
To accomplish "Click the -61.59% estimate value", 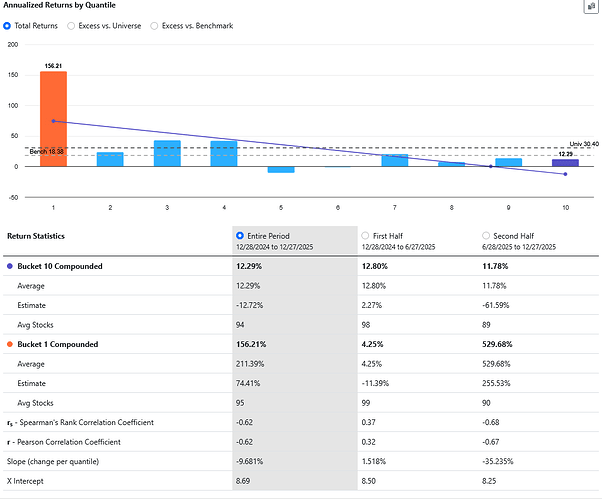I will coord(496,305).
